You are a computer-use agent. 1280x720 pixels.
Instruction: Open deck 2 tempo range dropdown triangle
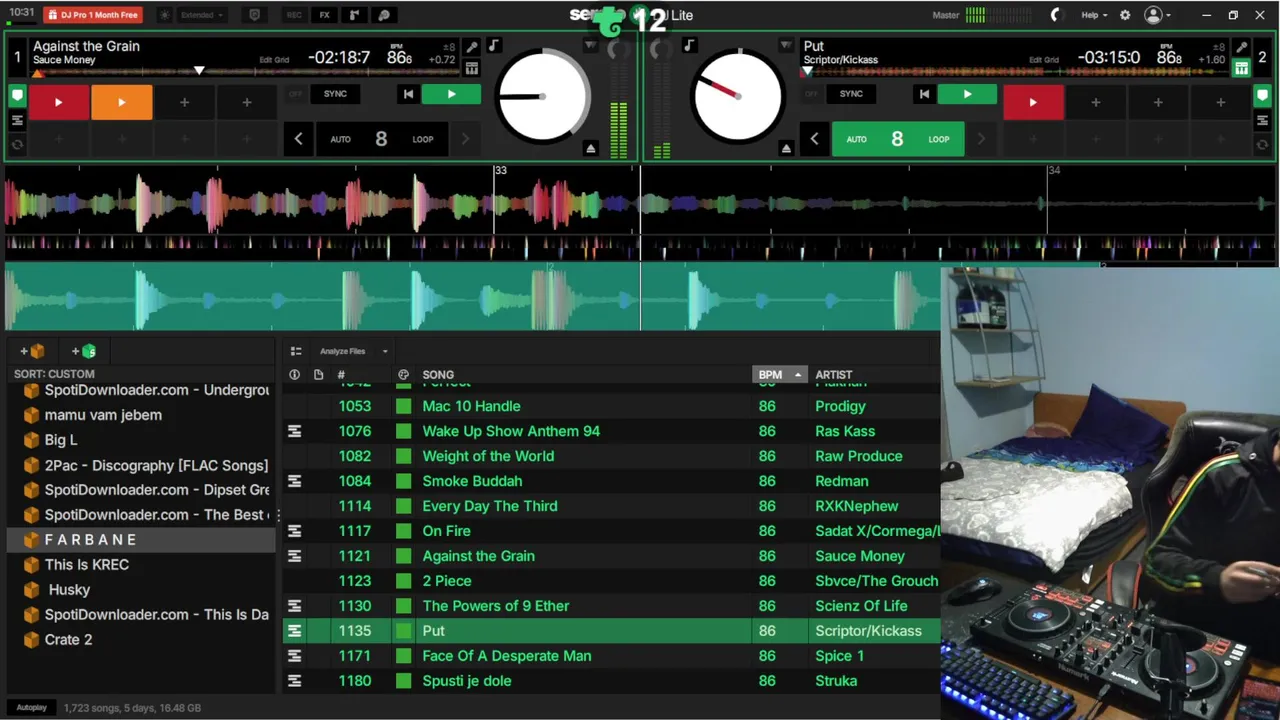pos(786,46)
